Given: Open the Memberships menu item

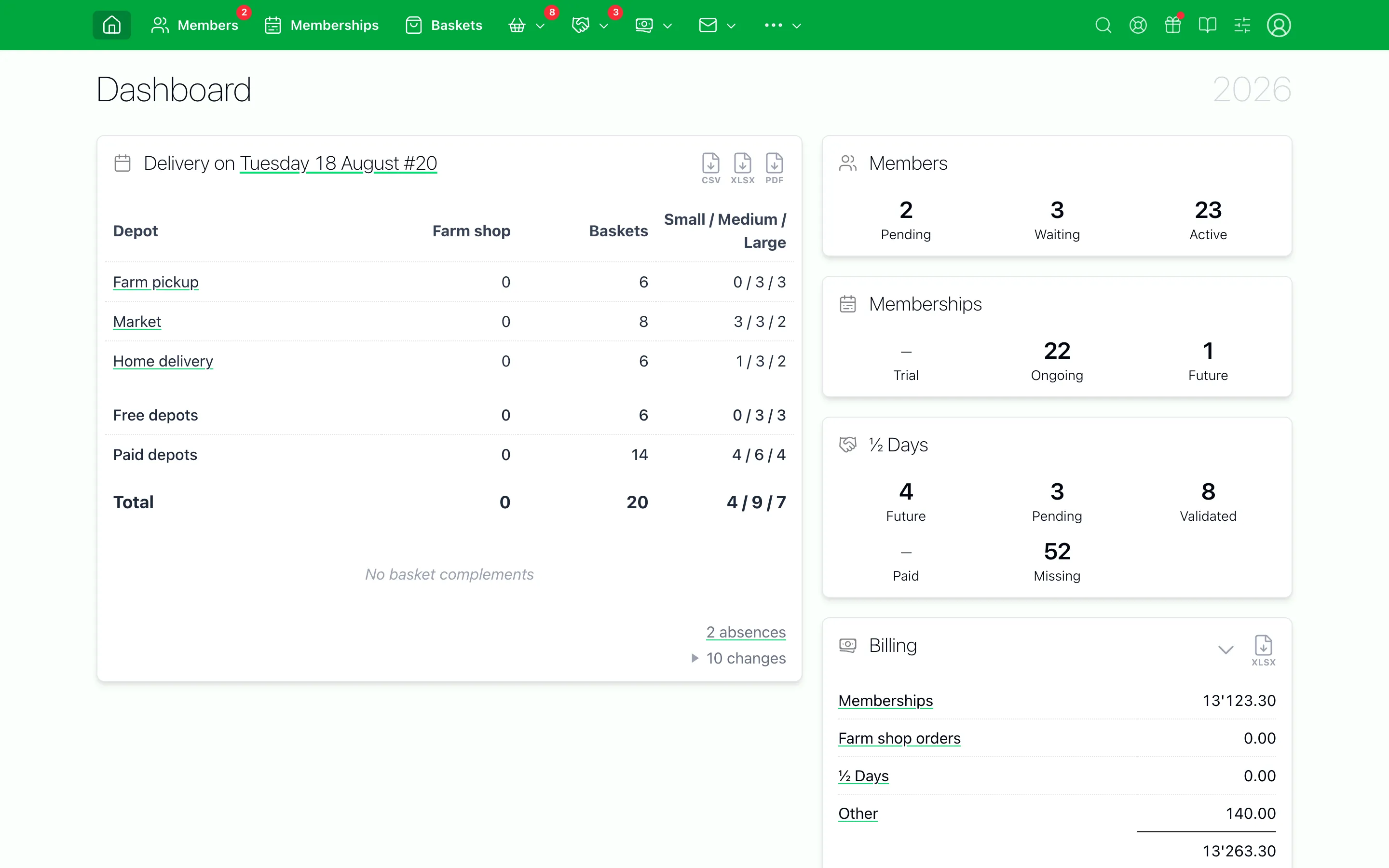Looking at the screenshot, I should tap(321, 25).
